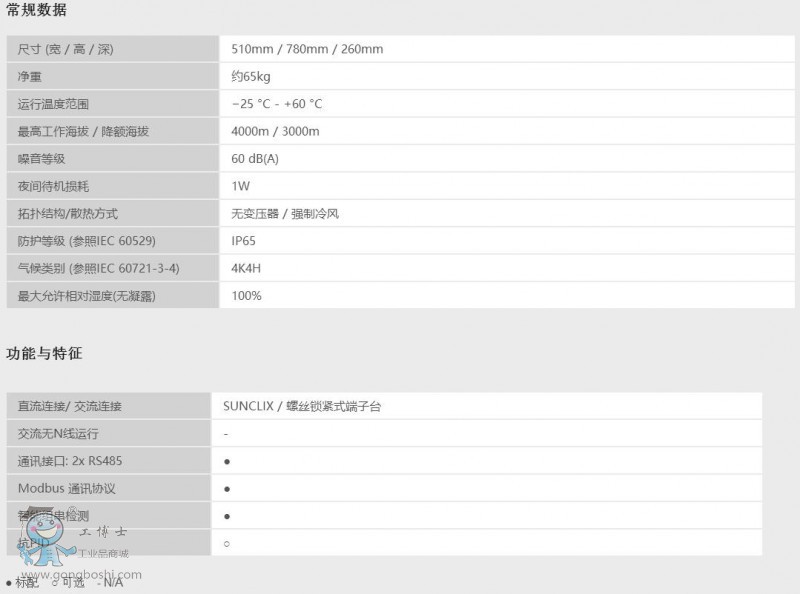Viewport: 800px width, 594px height.
Task: Click the 约65kg net weight value
Action: click(251, 76)
